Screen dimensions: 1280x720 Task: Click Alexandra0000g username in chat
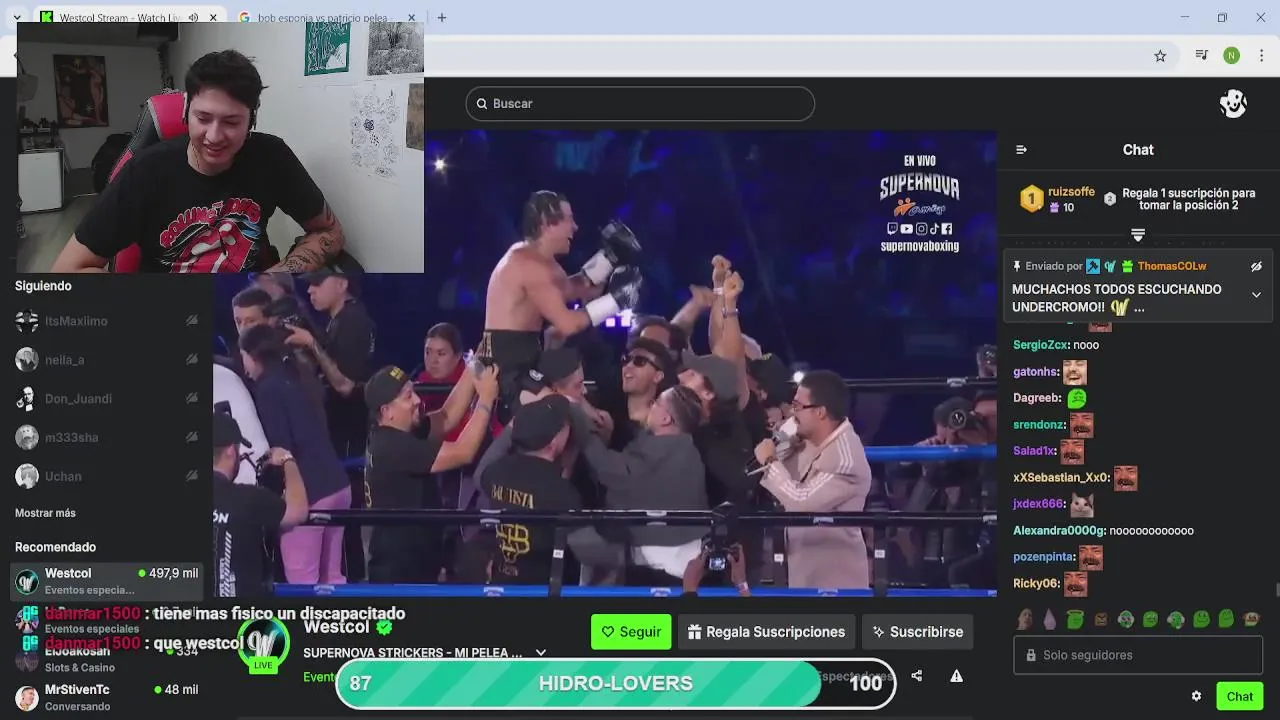(1059, 531)
